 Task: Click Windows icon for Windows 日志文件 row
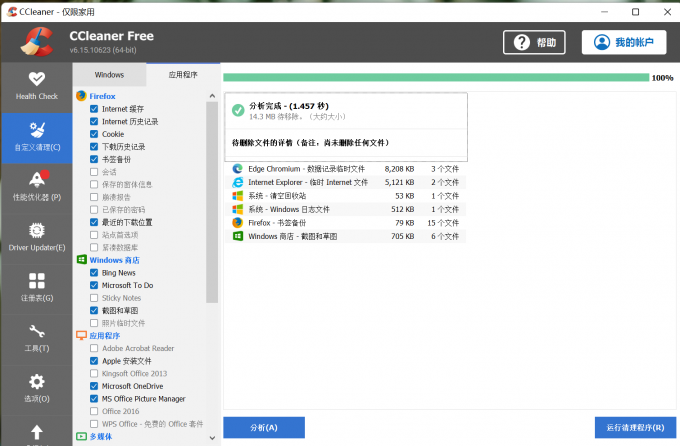click(x=237, y=209)
